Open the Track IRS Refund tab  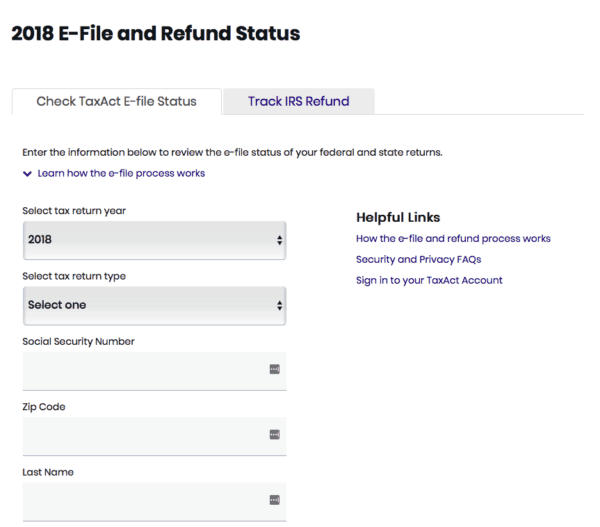[298, 101]
